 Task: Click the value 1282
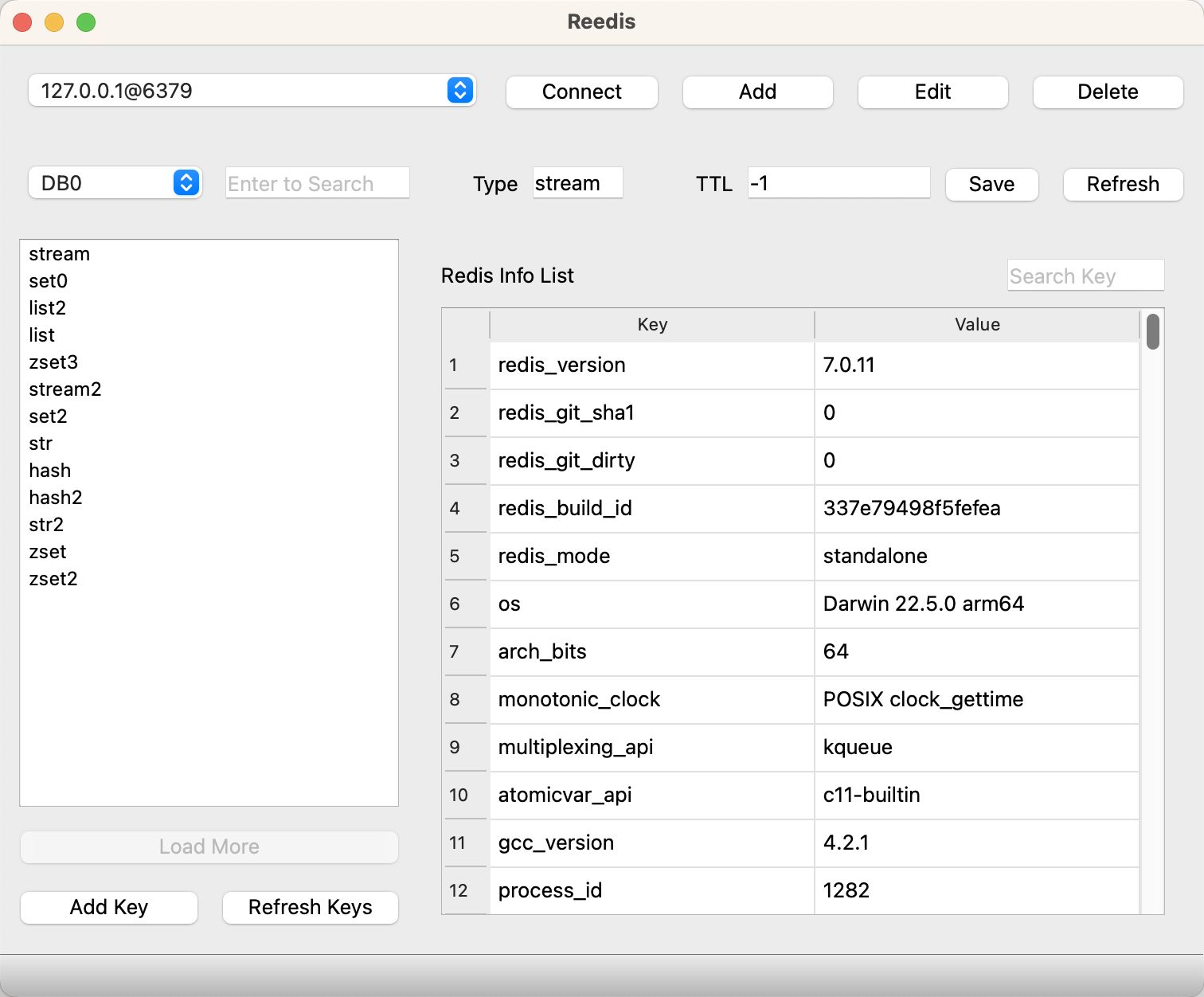tap(977, 891)
